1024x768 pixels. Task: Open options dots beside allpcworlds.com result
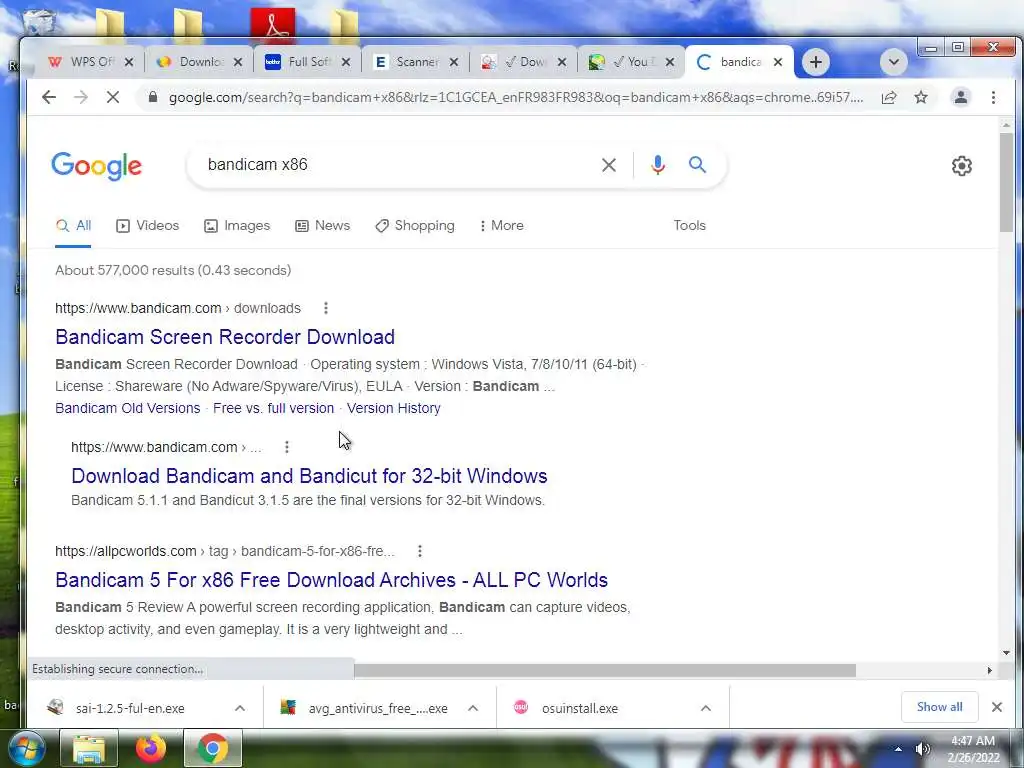(x=420, y=551)
